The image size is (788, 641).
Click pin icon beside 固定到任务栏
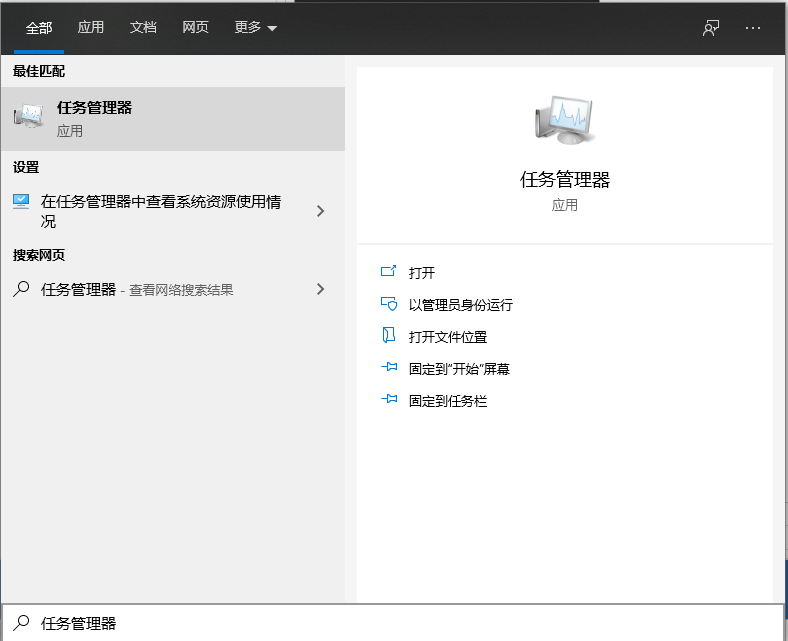pyautogui.click(x=389, y=399)
